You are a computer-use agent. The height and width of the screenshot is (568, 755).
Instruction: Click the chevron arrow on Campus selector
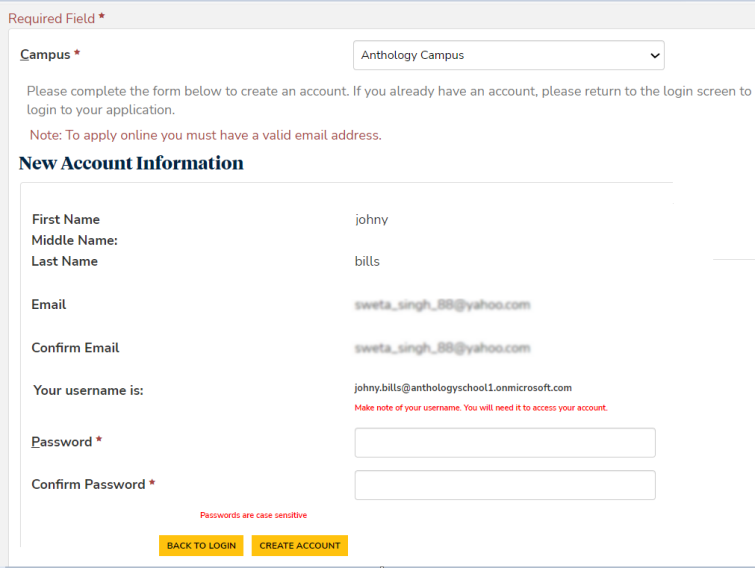pos(655,55)
